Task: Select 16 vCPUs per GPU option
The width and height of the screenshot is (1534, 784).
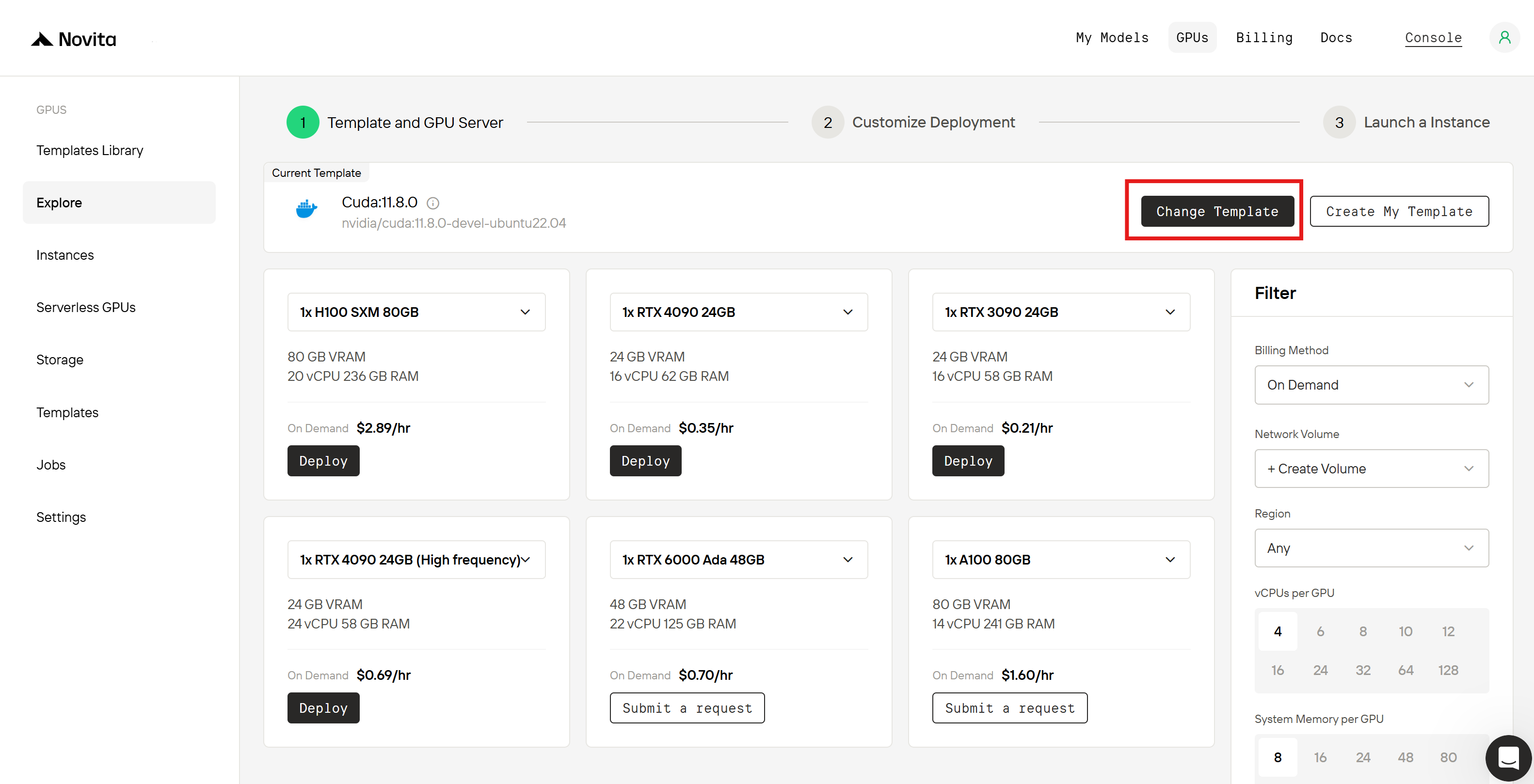Action: [1278, 670]
